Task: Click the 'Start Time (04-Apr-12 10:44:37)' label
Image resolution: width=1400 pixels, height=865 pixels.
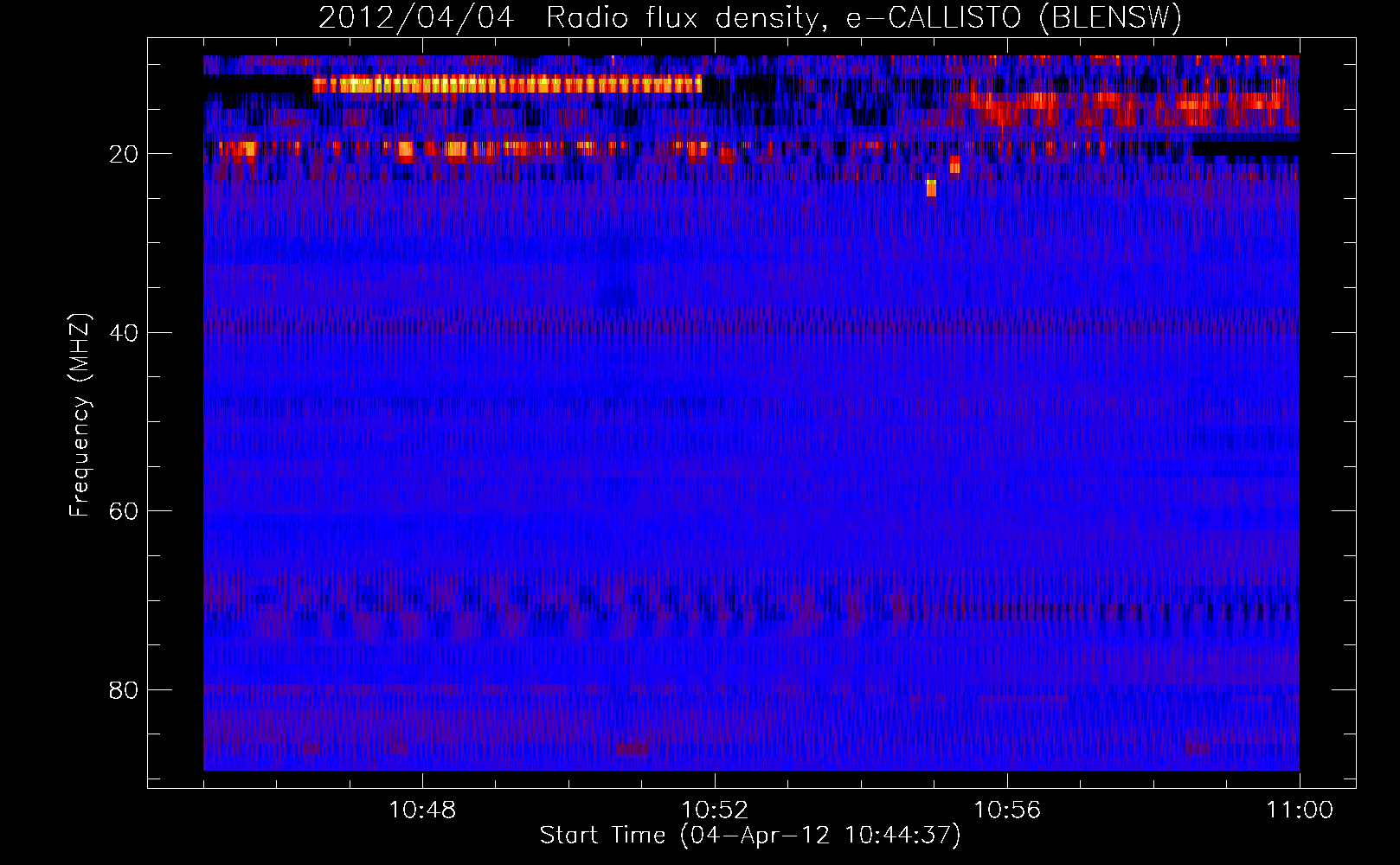Action: tap(750, 836)
